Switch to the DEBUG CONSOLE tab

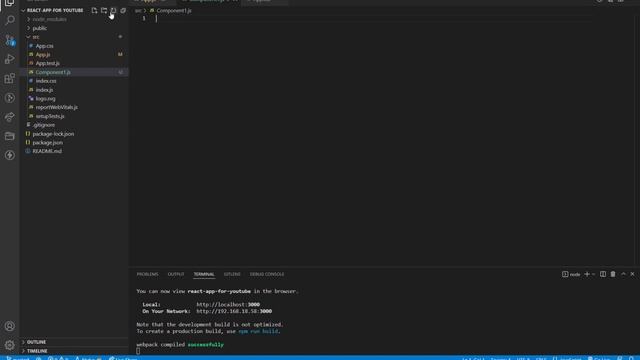point(267,274)
